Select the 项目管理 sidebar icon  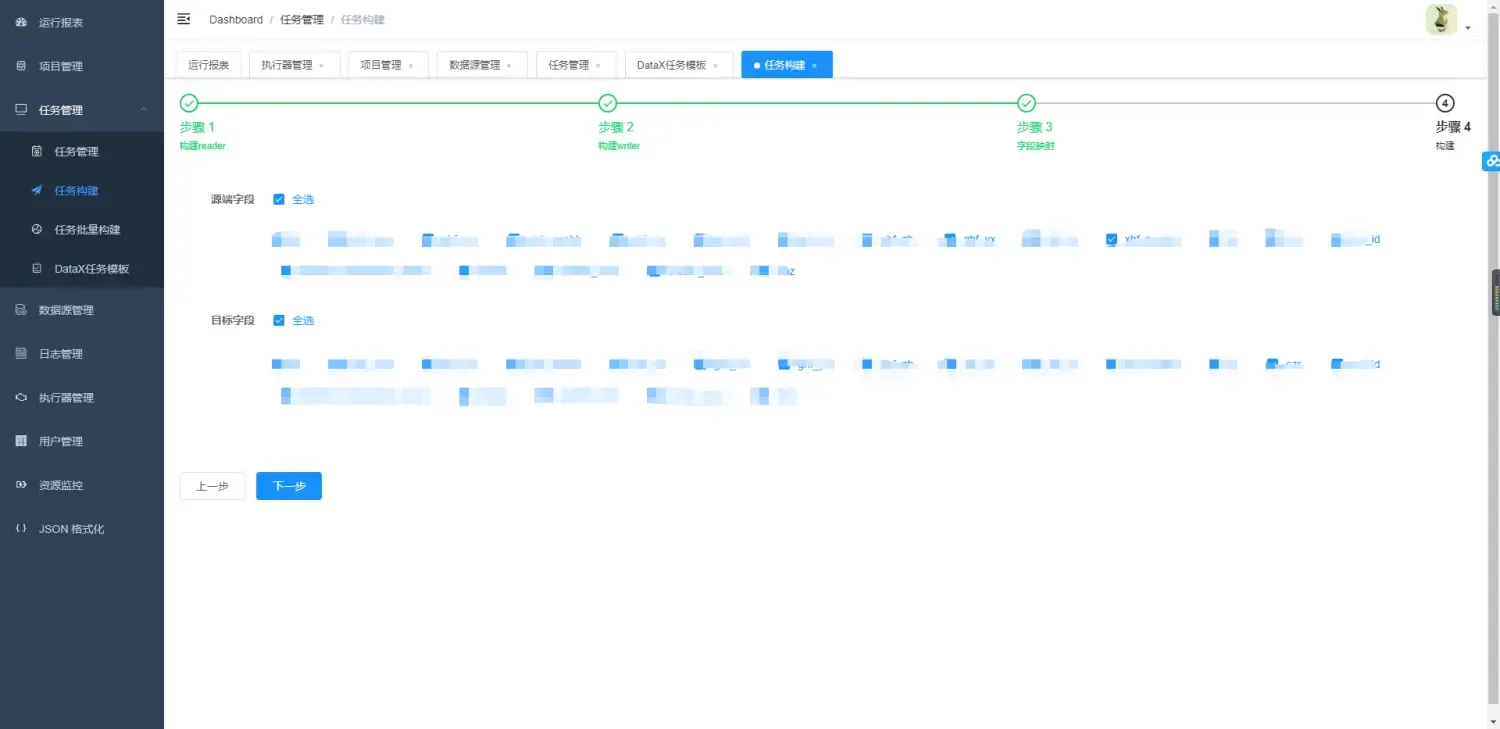tap(22, 66)
